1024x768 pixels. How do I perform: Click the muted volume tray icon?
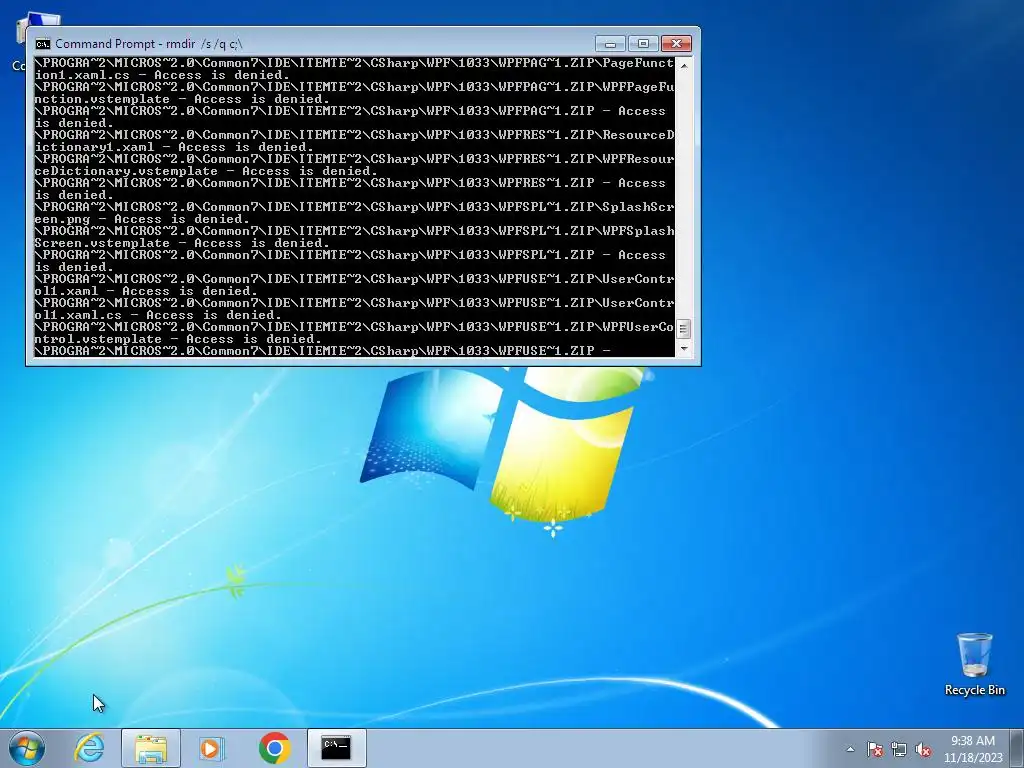(923, 749)
